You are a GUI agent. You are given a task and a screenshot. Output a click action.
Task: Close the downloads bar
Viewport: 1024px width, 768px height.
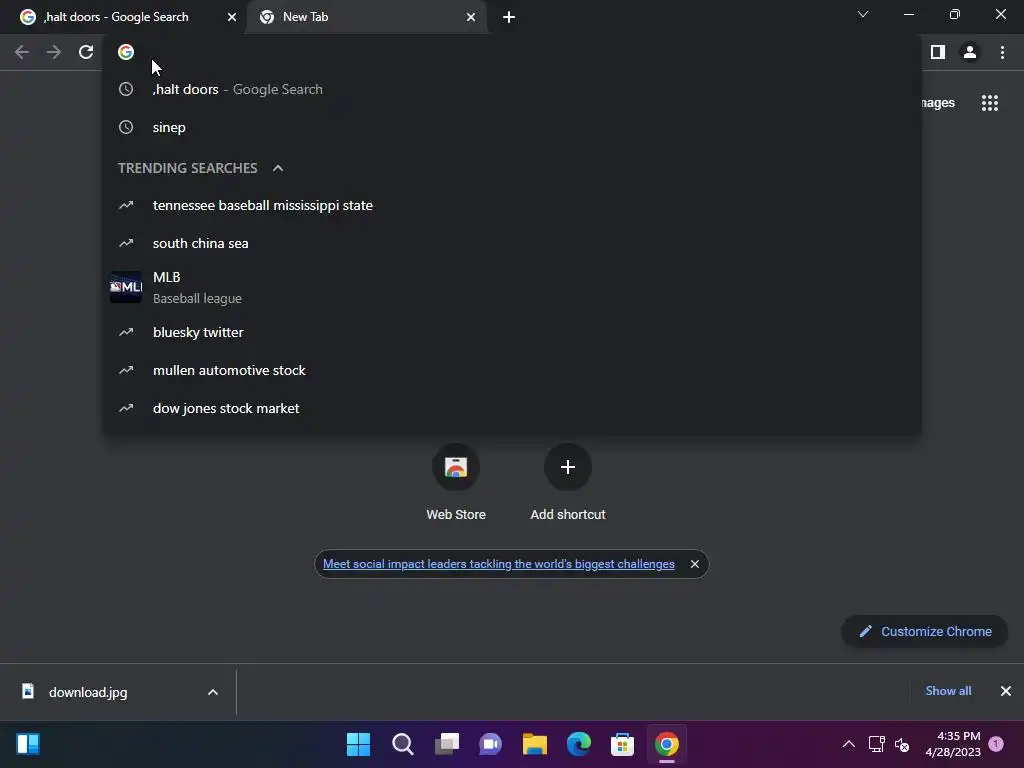(1006, 691)
